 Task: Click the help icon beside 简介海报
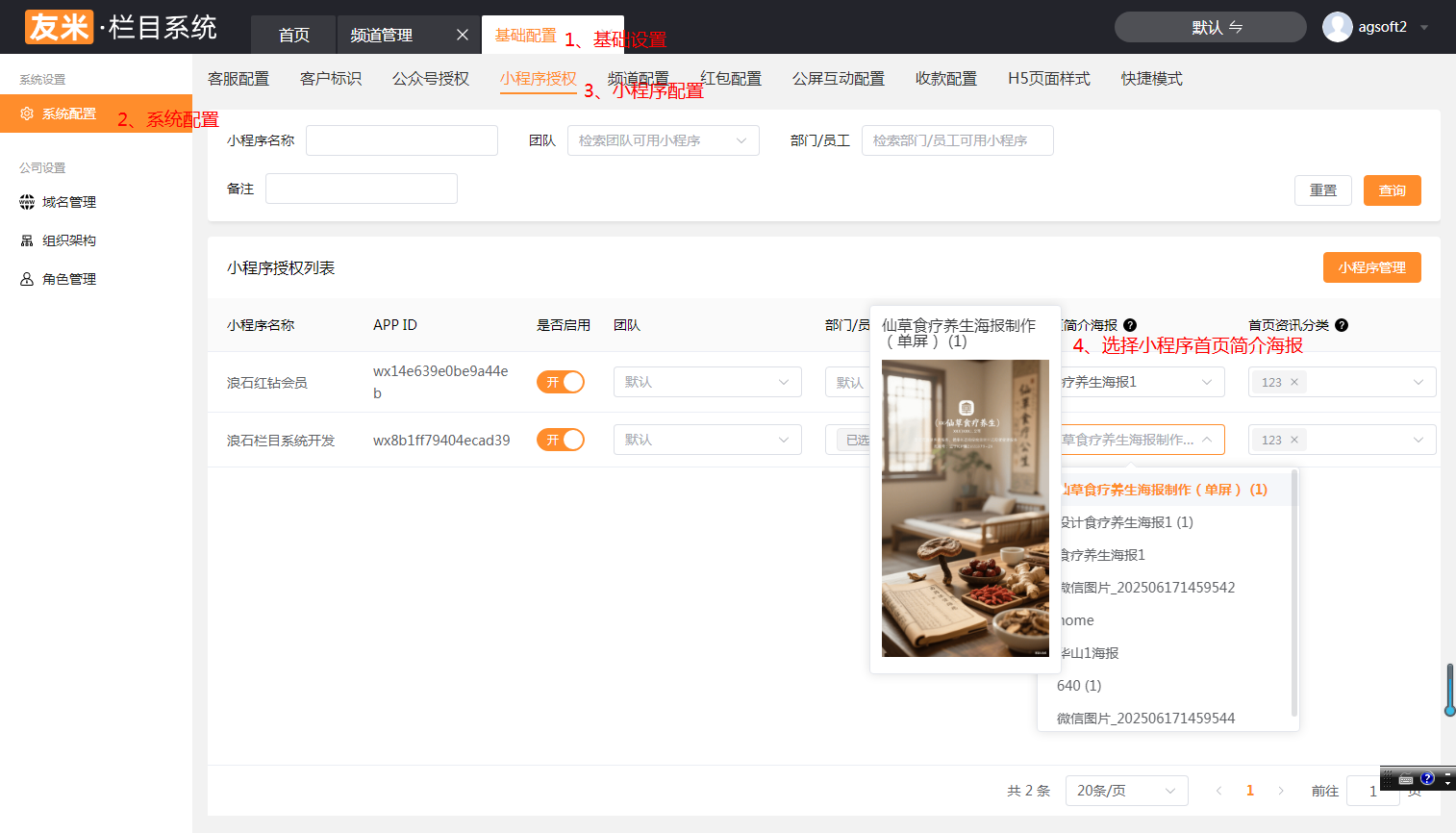tap(1130, 325)
